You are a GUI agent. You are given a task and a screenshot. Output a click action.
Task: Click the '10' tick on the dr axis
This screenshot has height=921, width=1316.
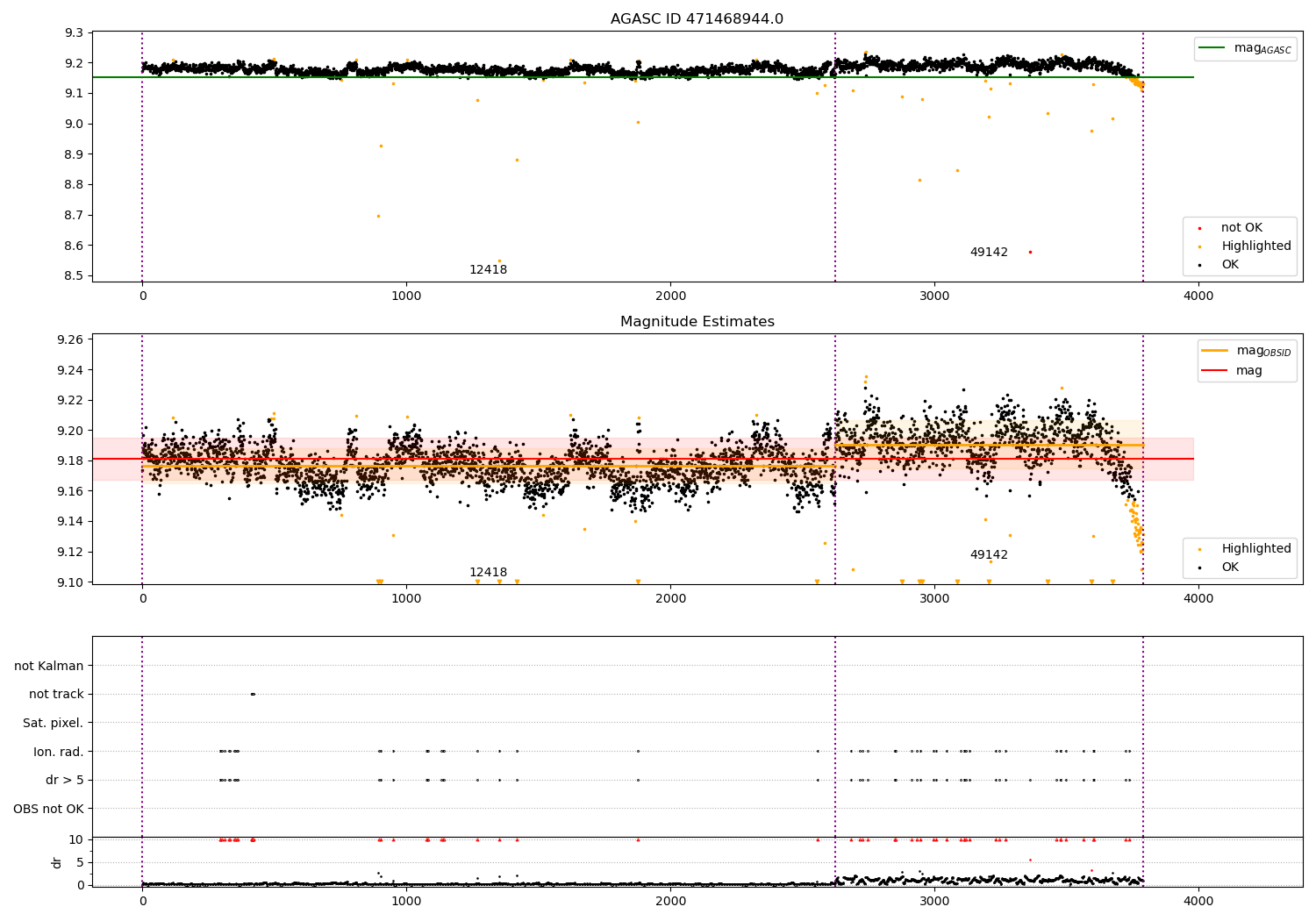[76, 839]
